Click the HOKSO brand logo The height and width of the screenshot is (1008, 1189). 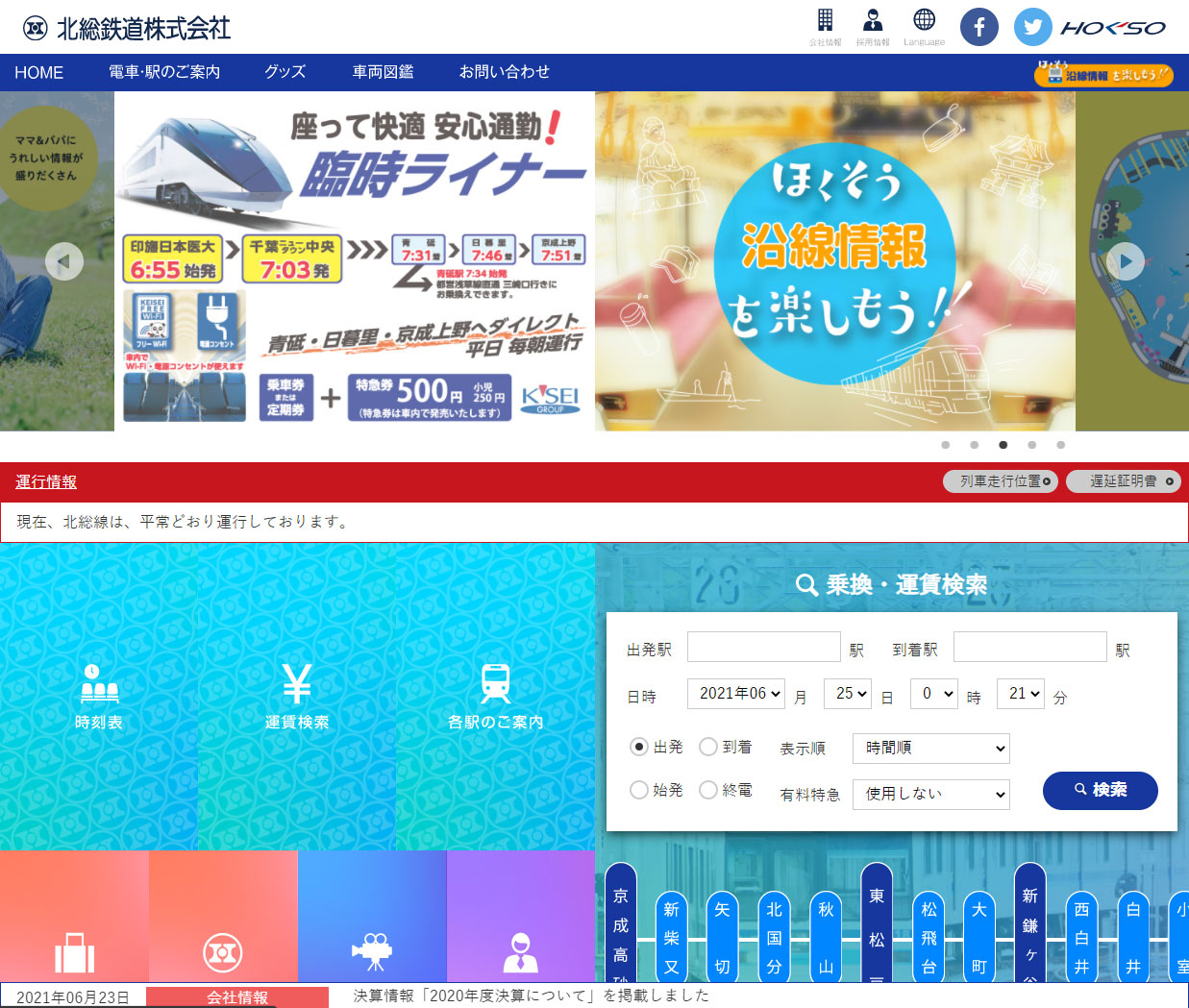pyautogui.click(x=1113, y=28)
